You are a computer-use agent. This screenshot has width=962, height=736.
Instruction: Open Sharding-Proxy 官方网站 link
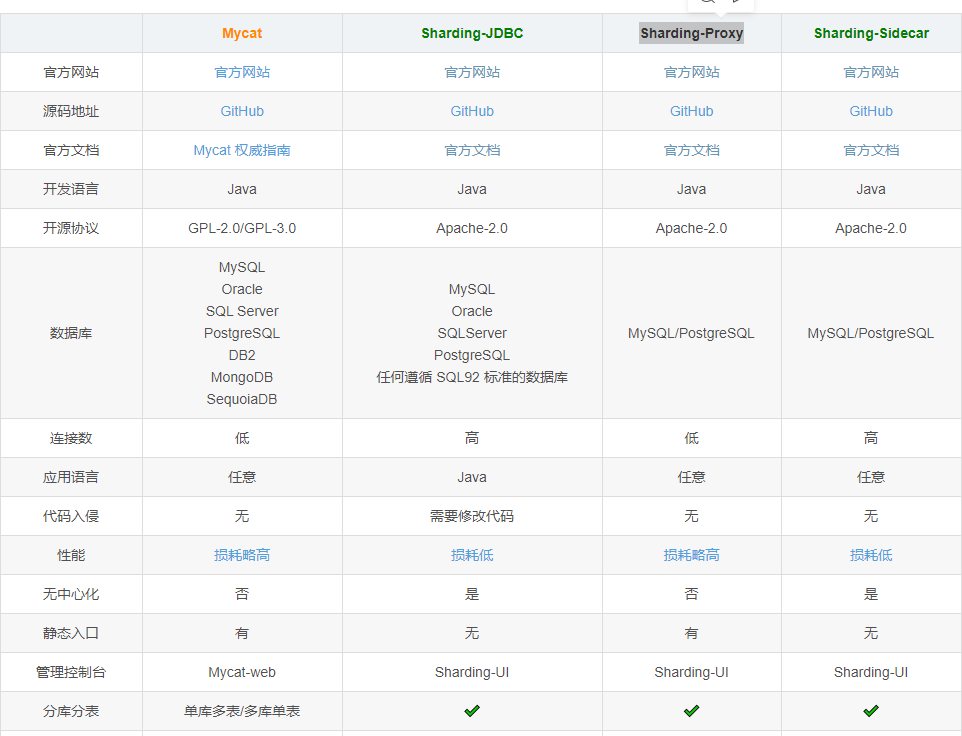click(691, 72)
